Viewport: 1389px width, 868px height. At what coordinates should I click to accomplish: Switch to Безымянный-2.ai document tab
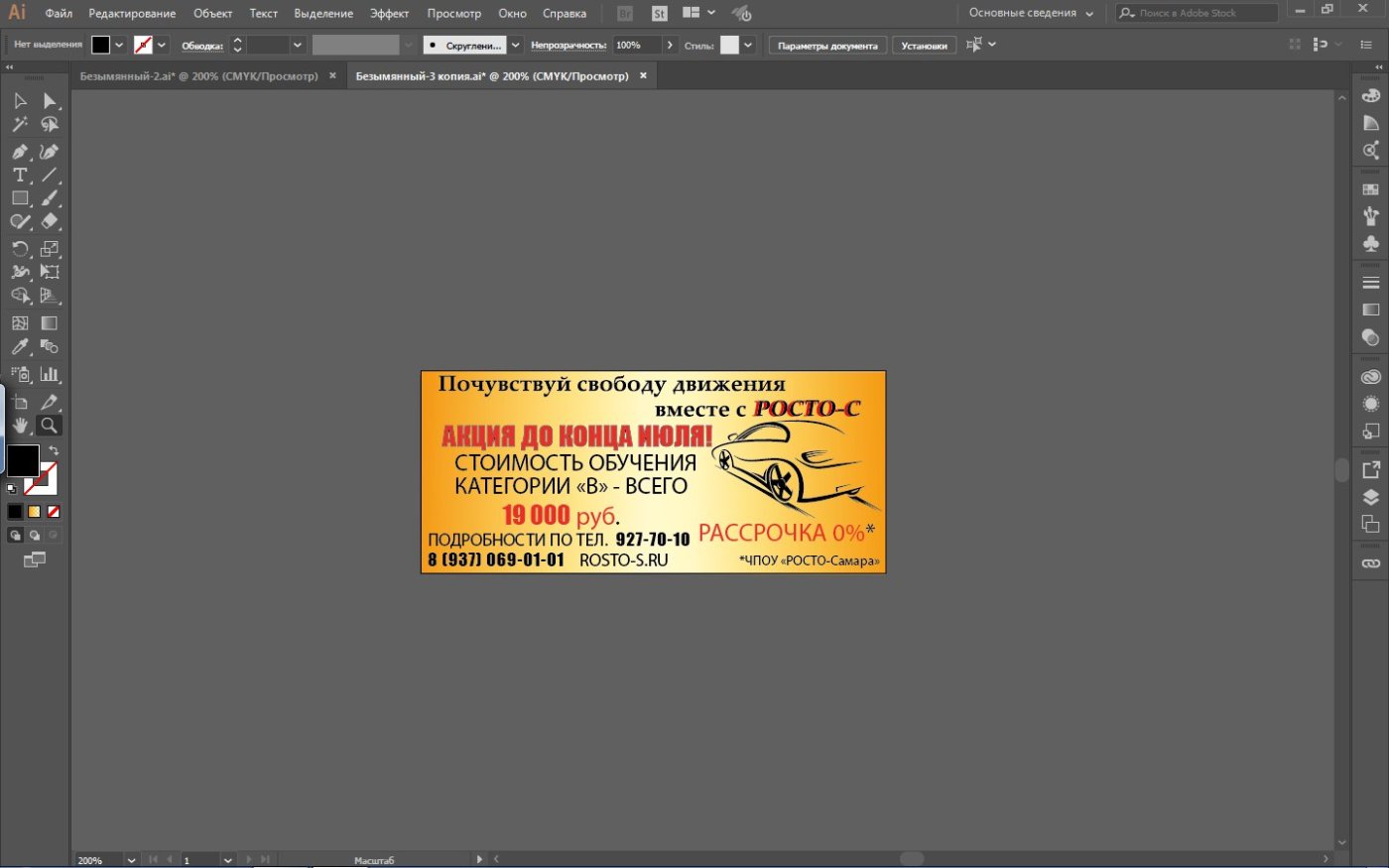(198, 75)
